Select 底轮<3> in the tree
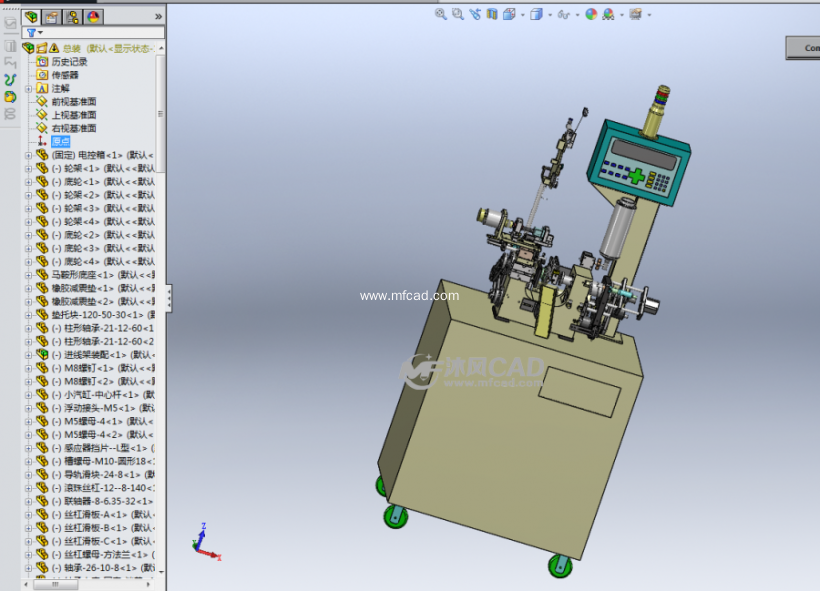Viewport: 820px width, 591px height. point(103,248)
